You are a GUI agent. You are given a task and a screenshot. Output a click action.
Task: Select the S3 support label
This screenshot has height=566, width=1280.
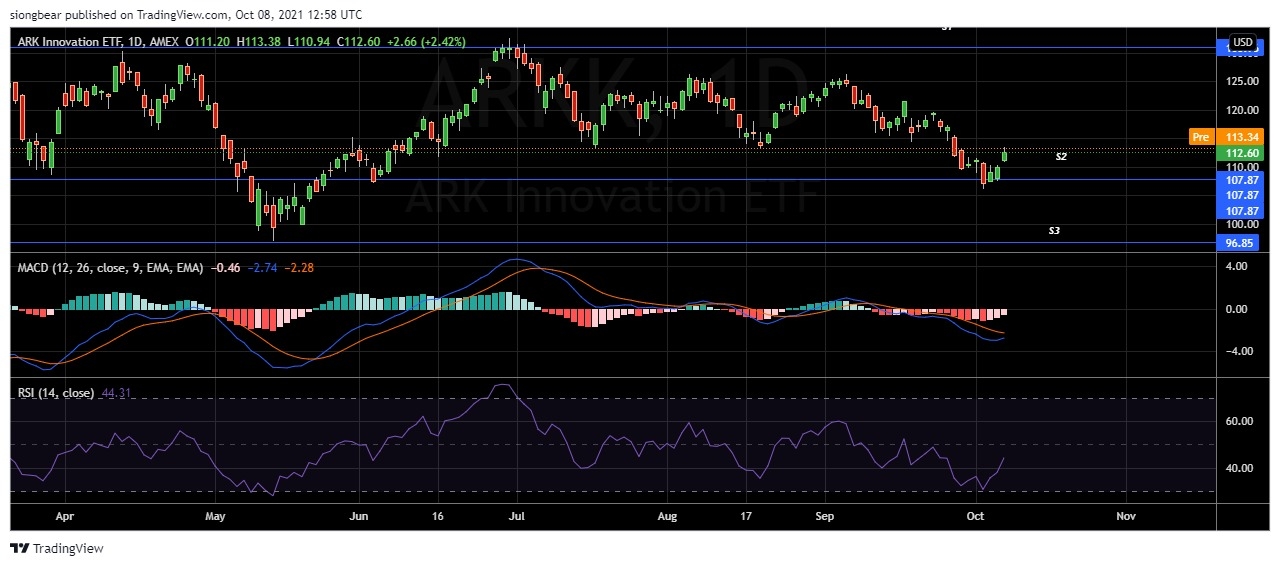pyautogui.click(x=1054, y=231)
